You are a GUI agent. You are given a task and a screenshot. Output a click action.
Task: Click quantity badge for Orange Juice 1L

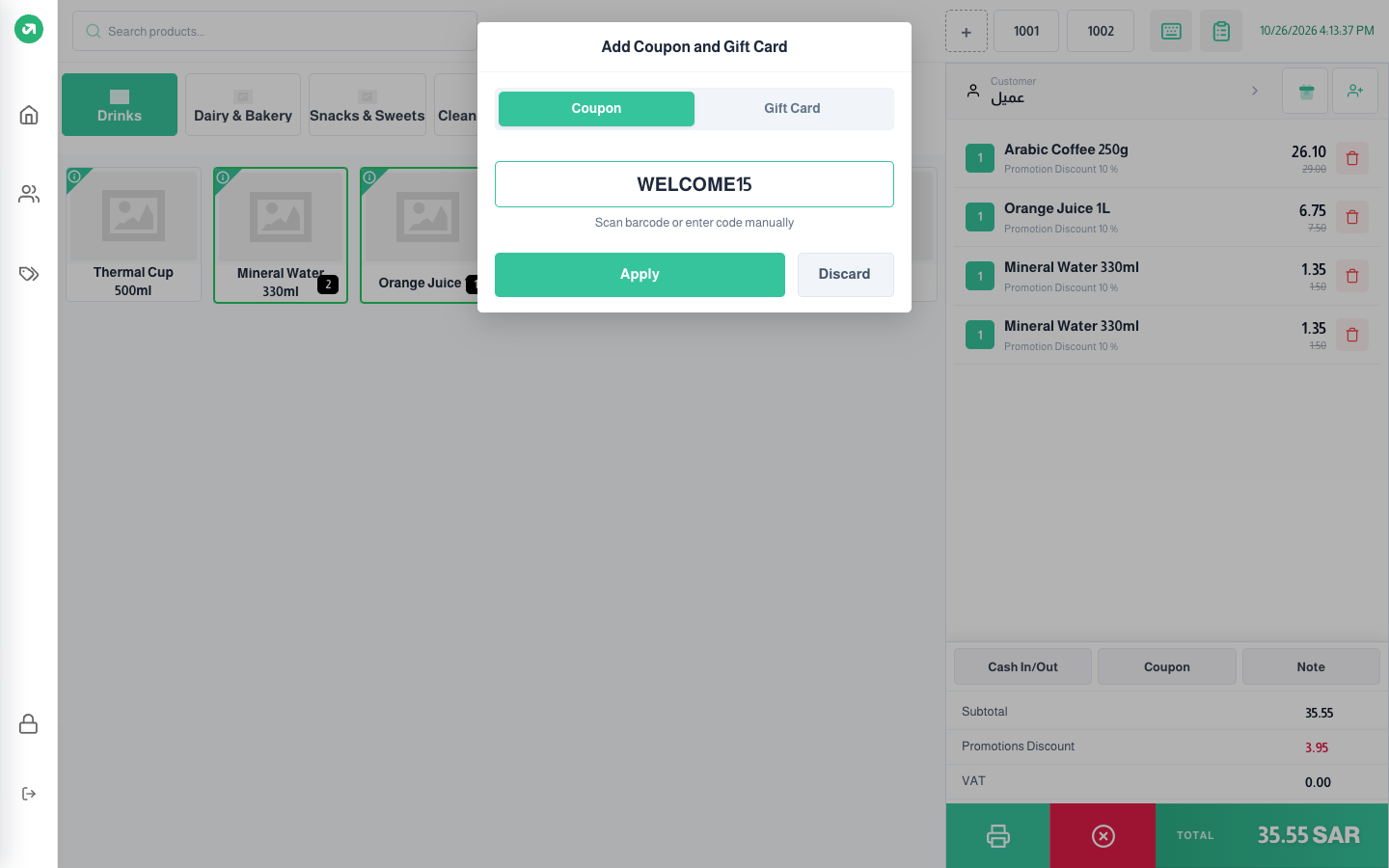pyautogui.click(x=980, y=217)
